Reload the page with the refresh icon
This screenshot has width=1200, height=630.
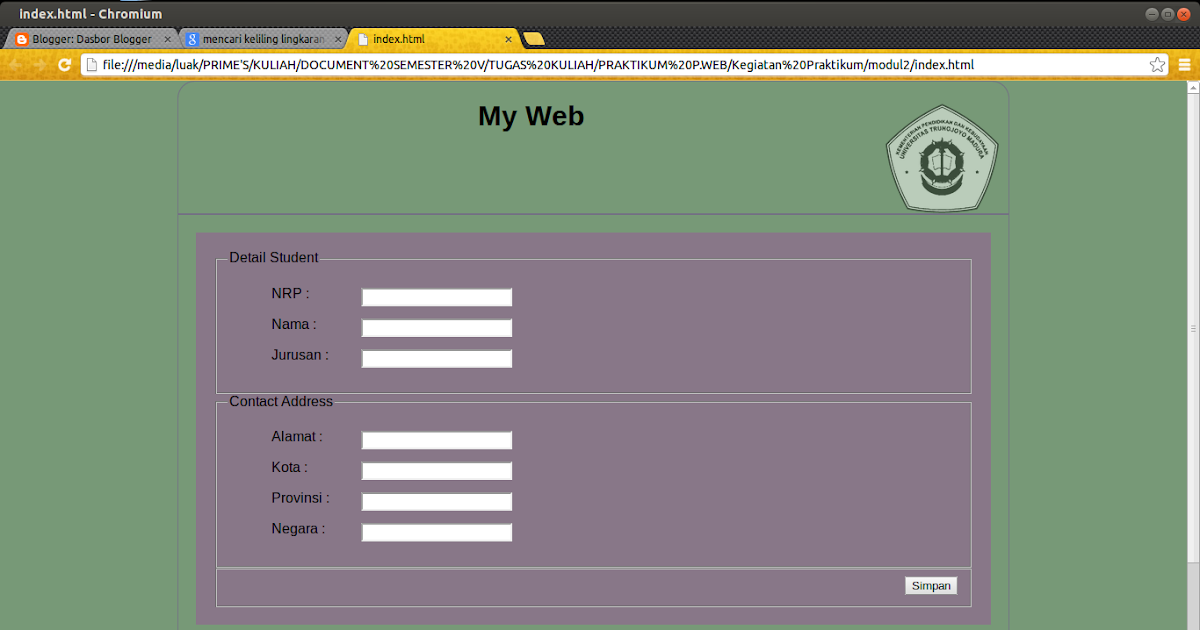(65, 65)
